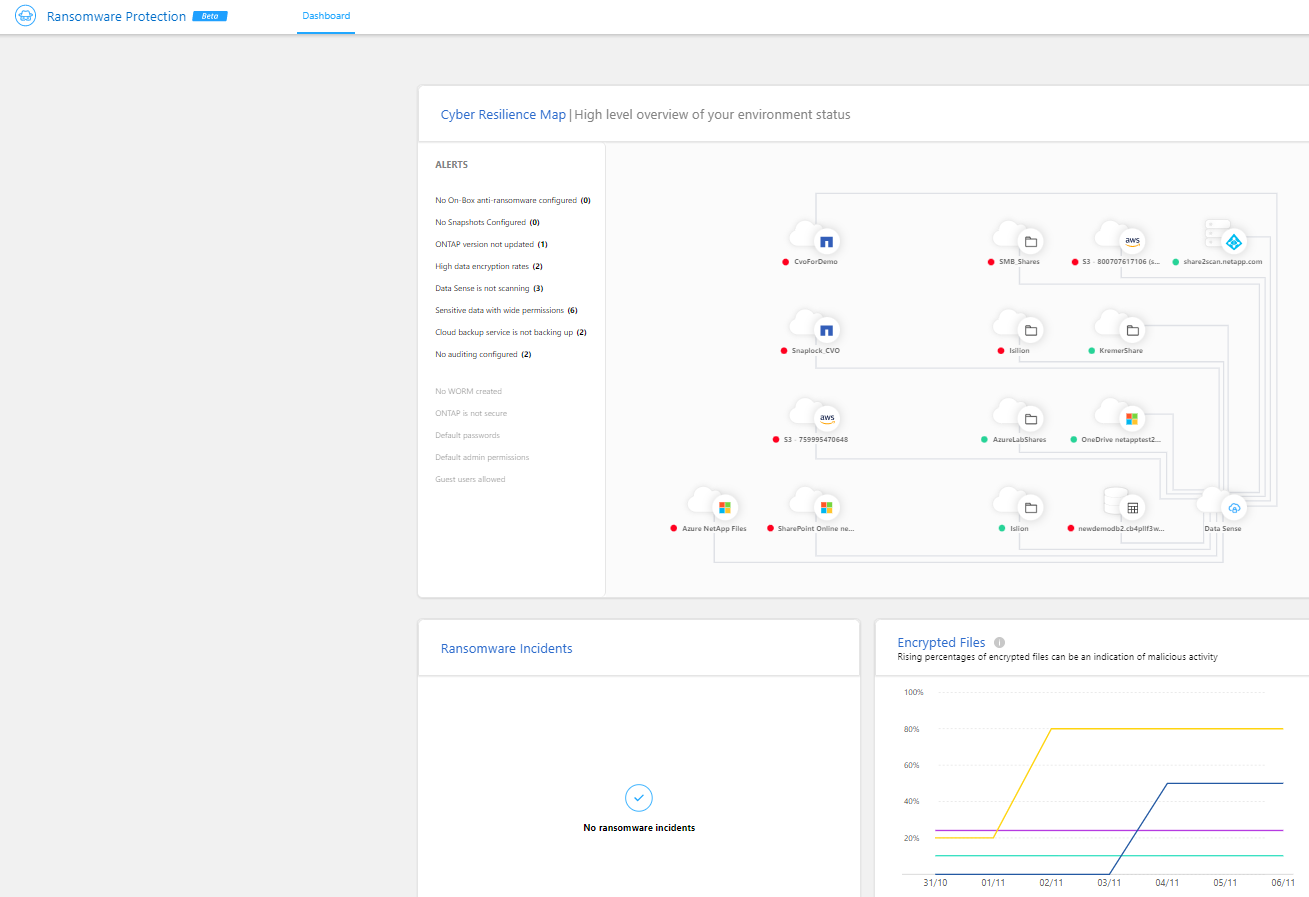Select the CvoForDemo node icon
Image resolution: width=1309 pixels, height=897 pixels.
[826, 242]
